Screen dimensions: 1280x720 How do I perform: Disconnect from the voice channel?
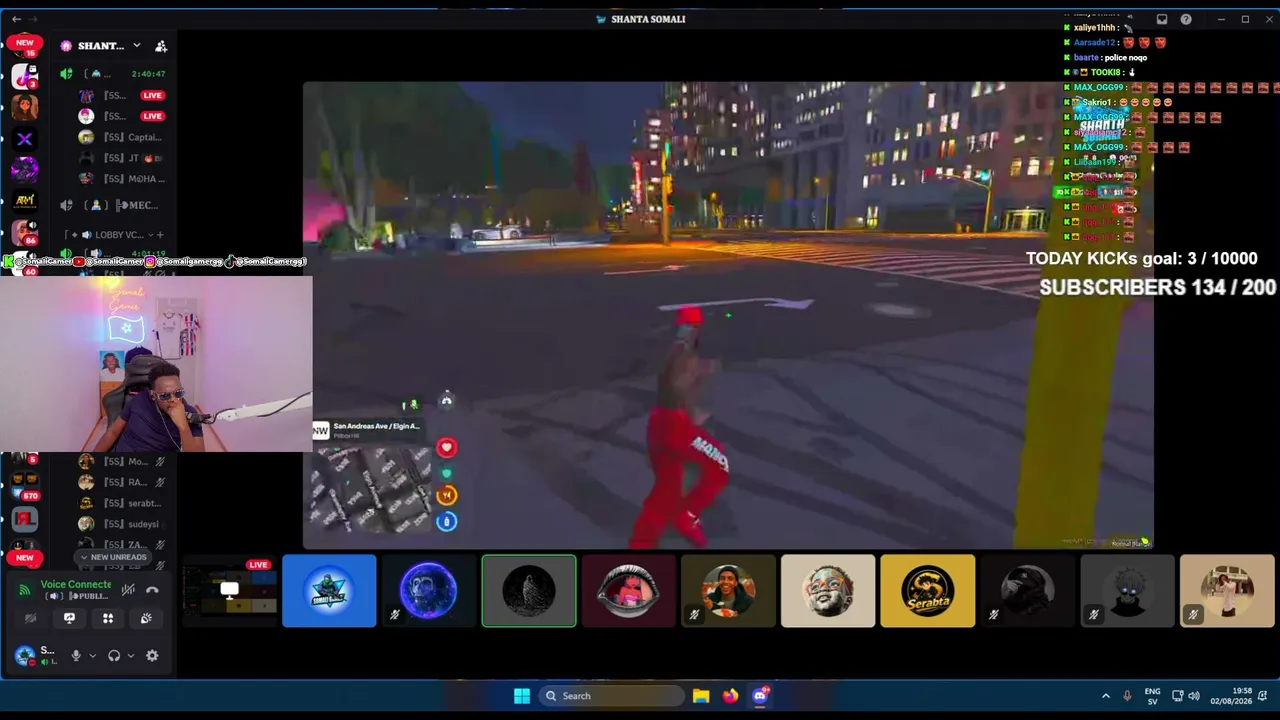coord(152,590)
